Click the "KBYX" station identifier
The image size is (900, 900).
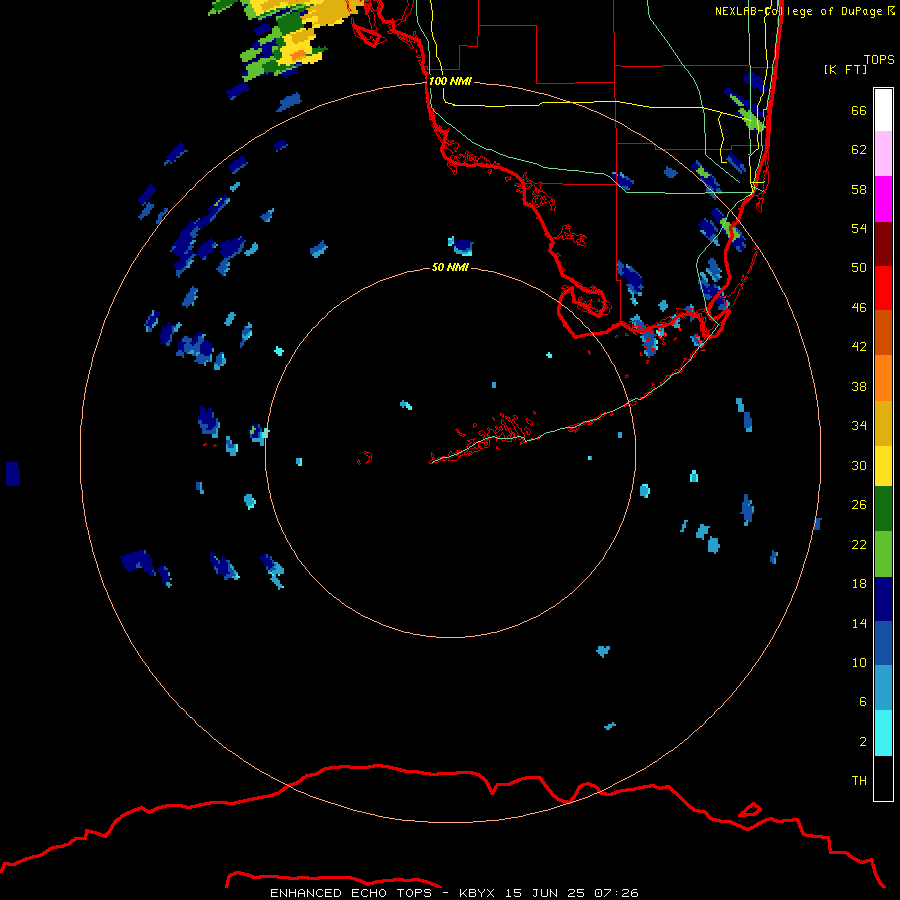[x=476, y=893]
